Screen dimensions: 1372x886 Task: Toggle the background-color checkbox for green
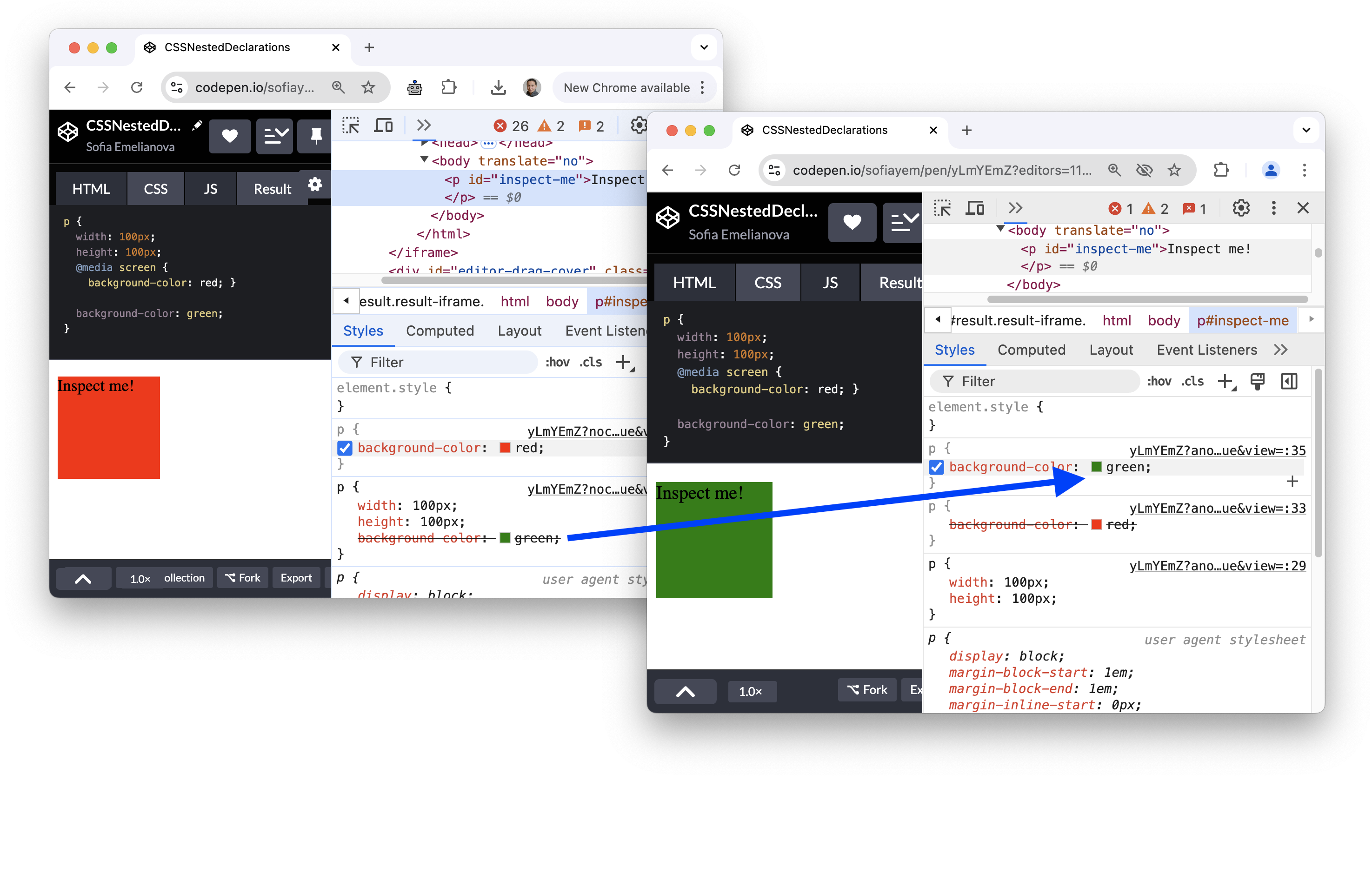pos(935,467)
